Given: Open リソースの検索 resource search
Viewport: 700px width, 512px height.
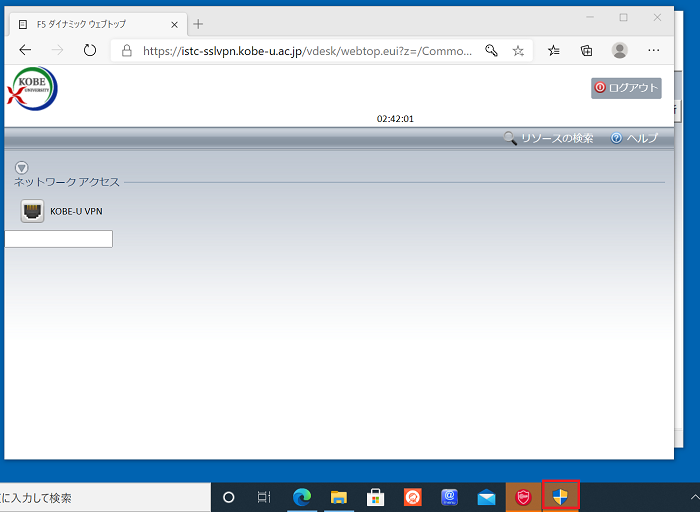Looking at the screenshot, I should point(549,138).
